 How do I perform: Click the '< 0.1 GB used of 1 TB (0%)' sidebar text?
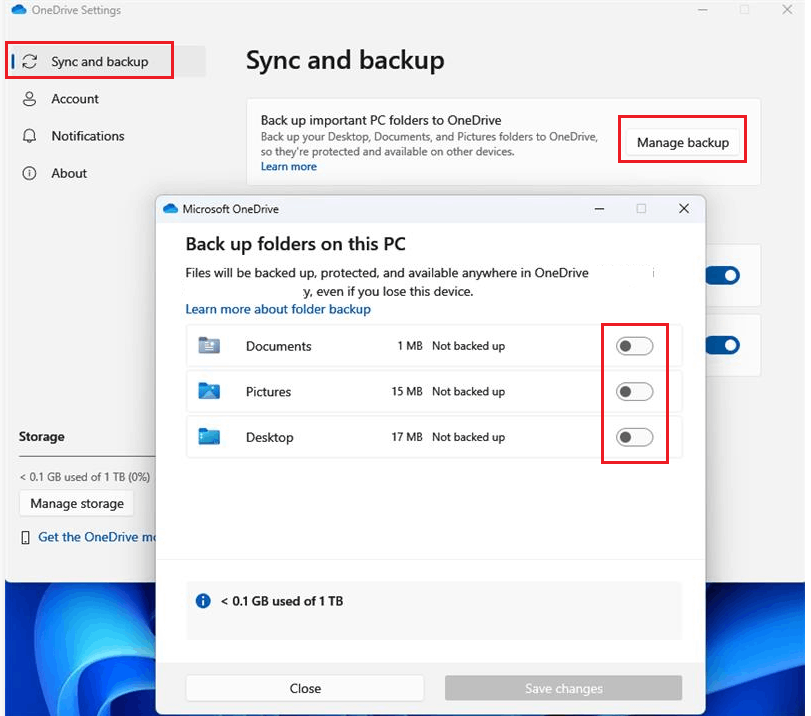(x=85, y=477)
